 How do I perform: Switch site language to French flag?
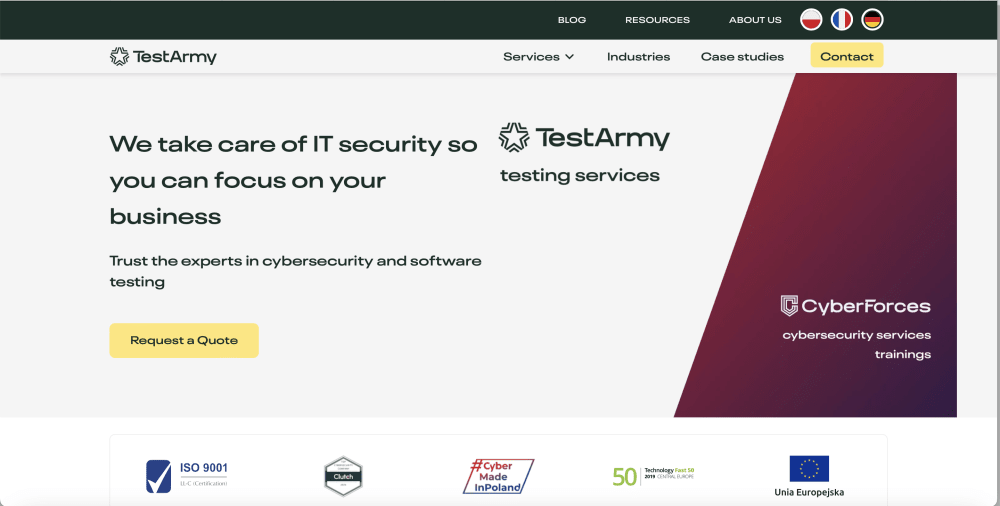point(842,20)
